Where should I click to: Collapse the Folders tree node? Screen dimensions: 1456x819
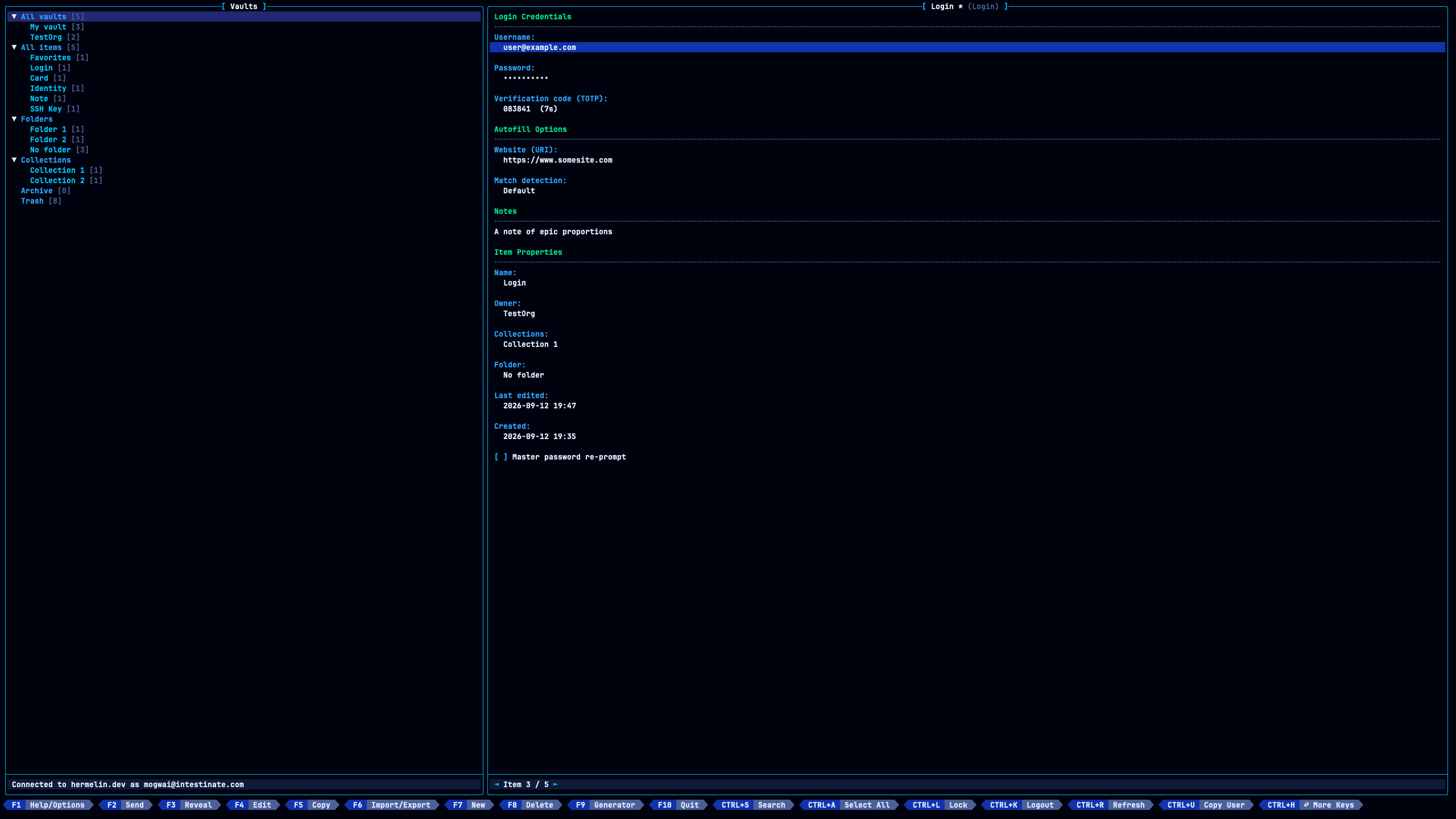[14, 119]
